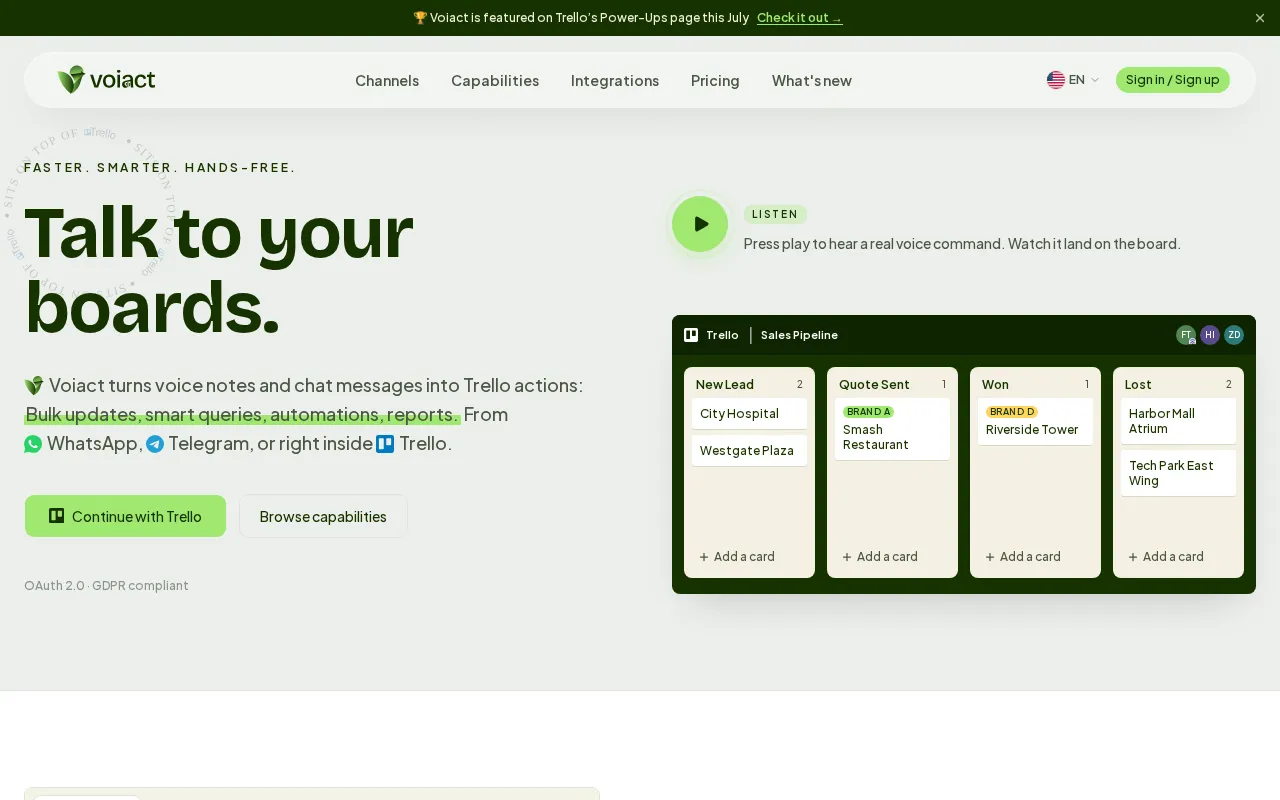Open the Tech Park East Wing card
The image size is (1280, 800).
pos(1178,473)
